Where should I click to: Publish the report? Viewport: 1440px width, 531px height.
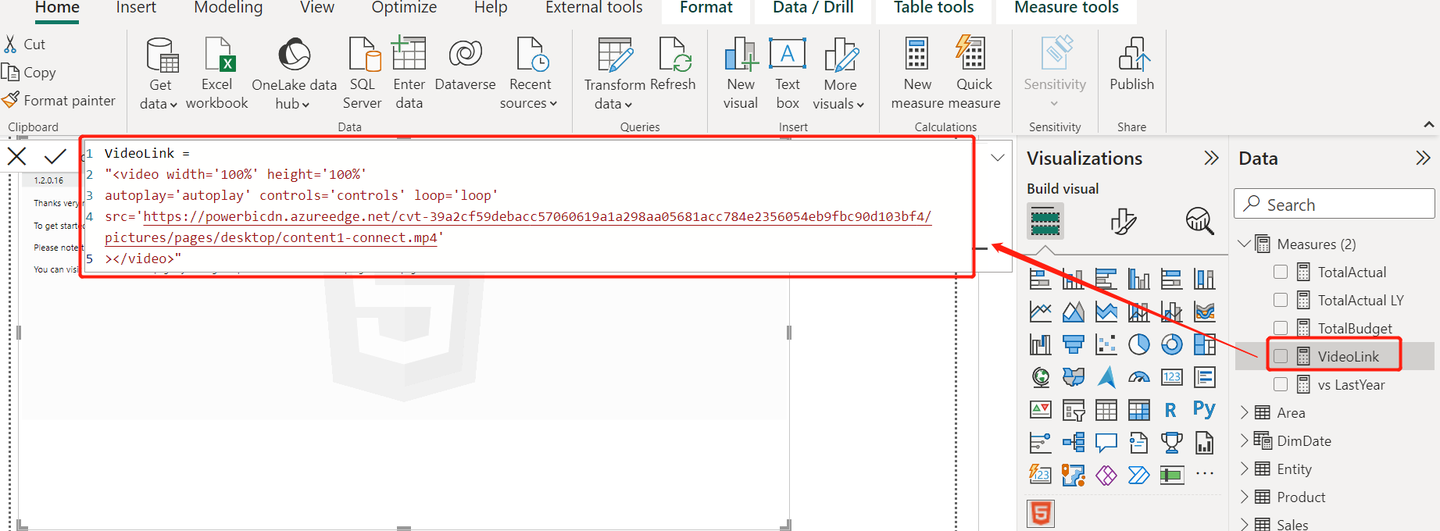point(1132,66)
